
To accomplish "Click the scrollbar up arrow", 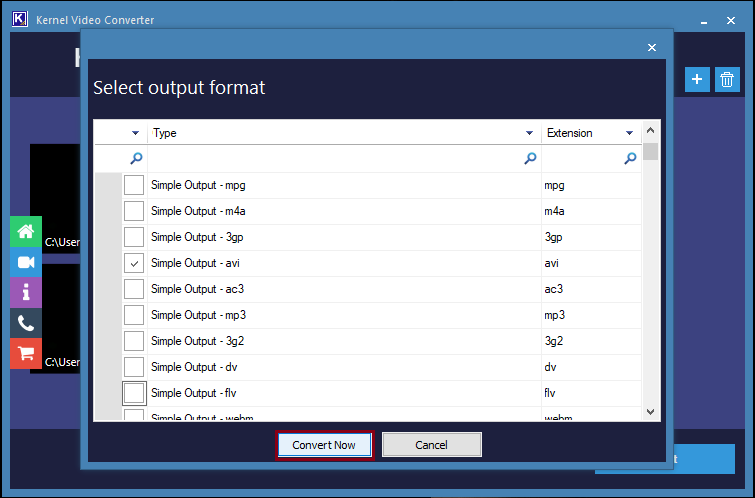I will (651, 131).
